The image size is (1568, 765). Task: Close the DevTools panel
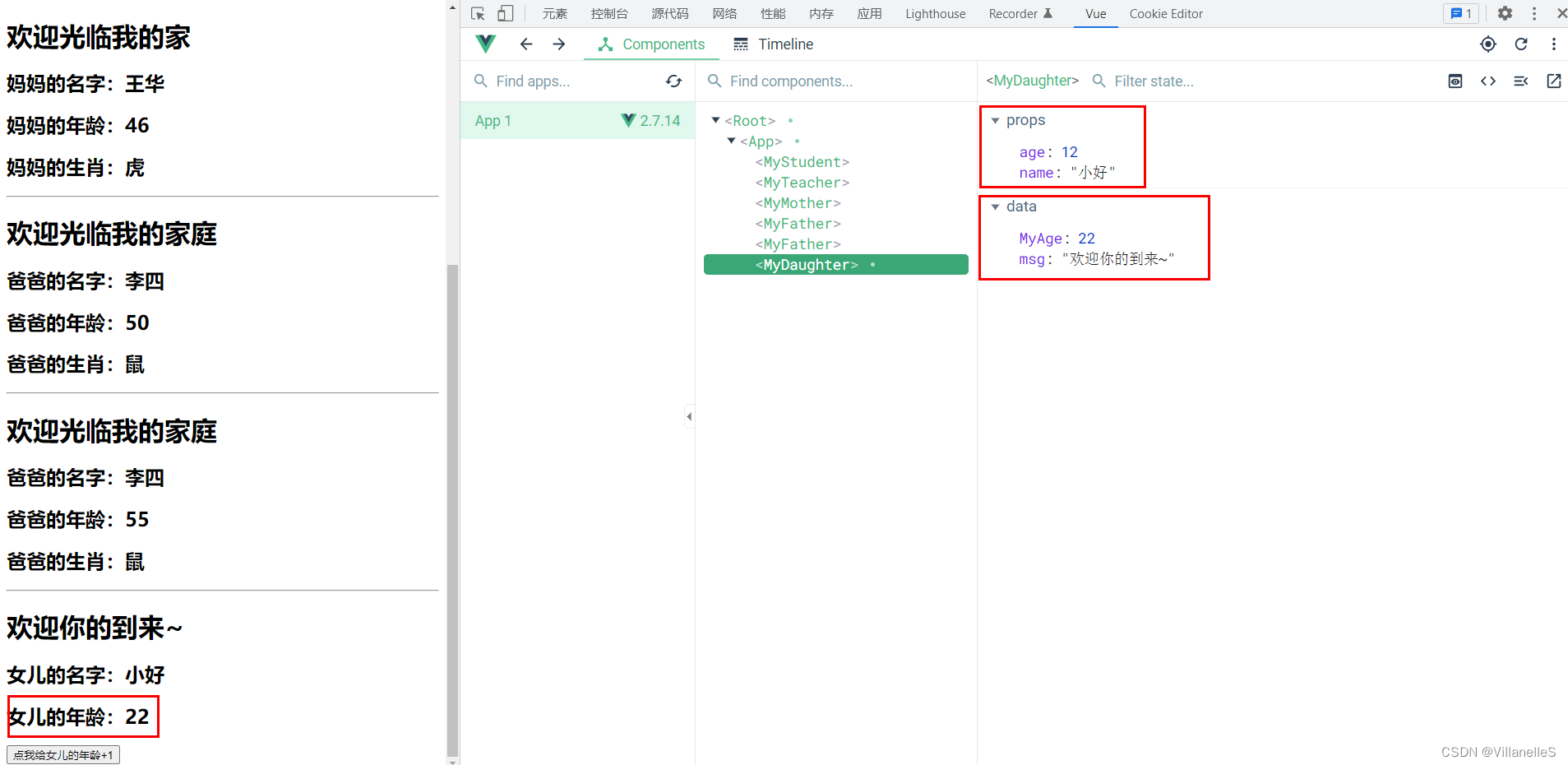1561,13
